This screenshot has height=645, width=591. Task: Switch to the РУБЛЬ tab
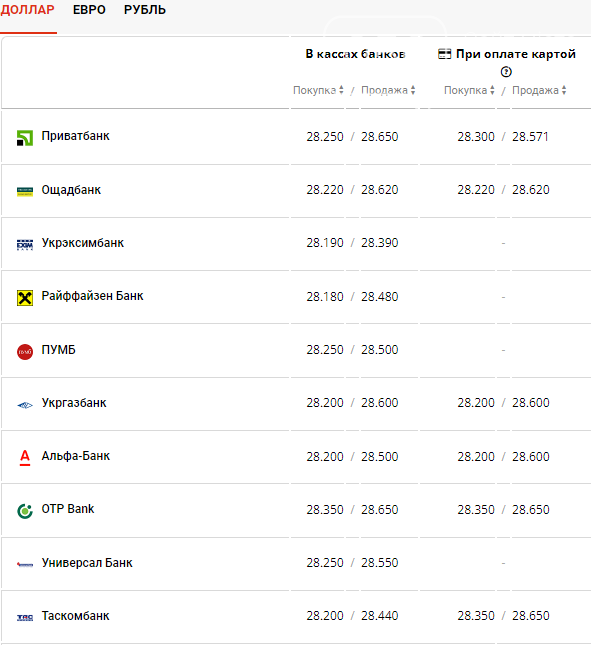tap(145, 9)
